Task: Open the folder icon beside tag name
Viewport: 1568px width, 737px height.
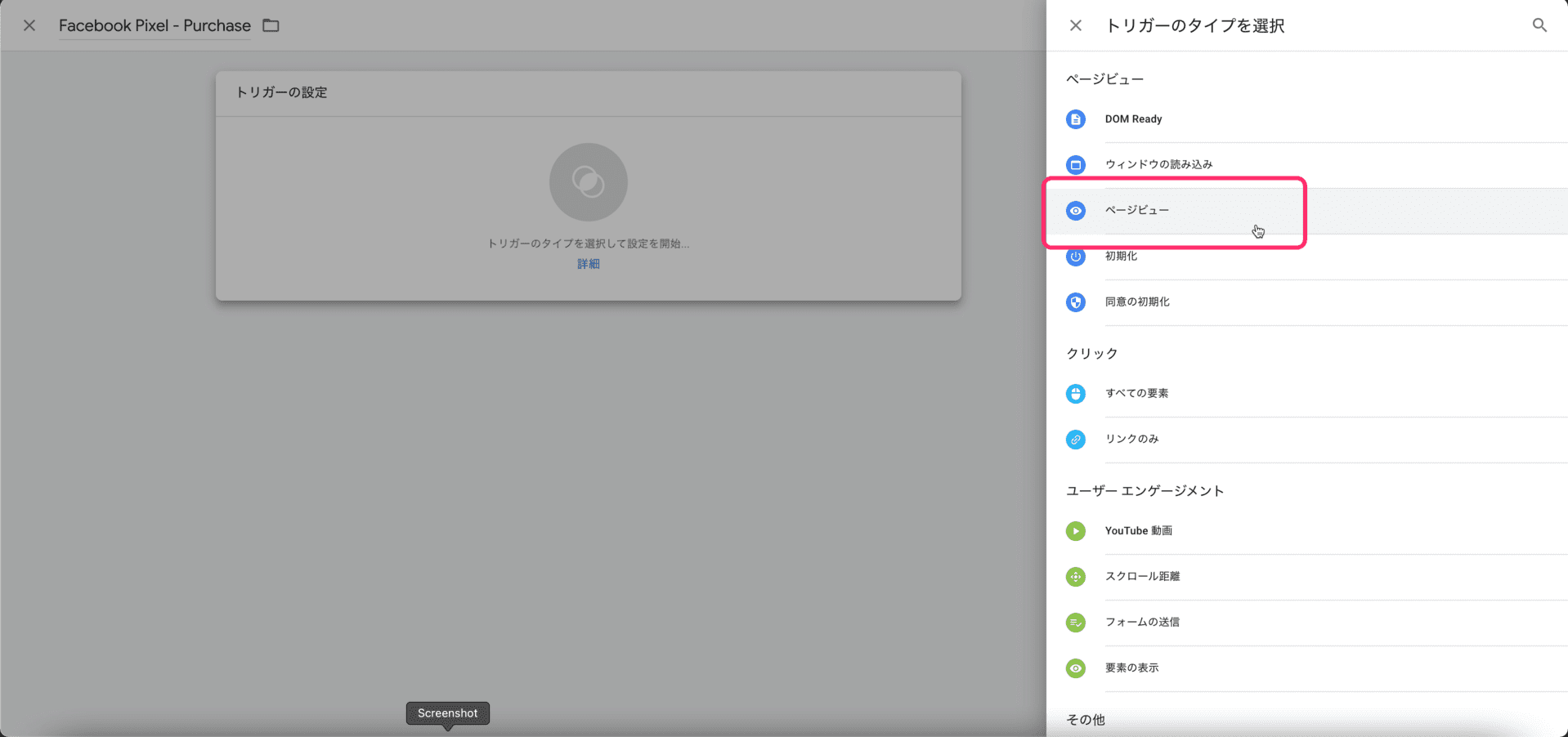Action: (271, 25)
